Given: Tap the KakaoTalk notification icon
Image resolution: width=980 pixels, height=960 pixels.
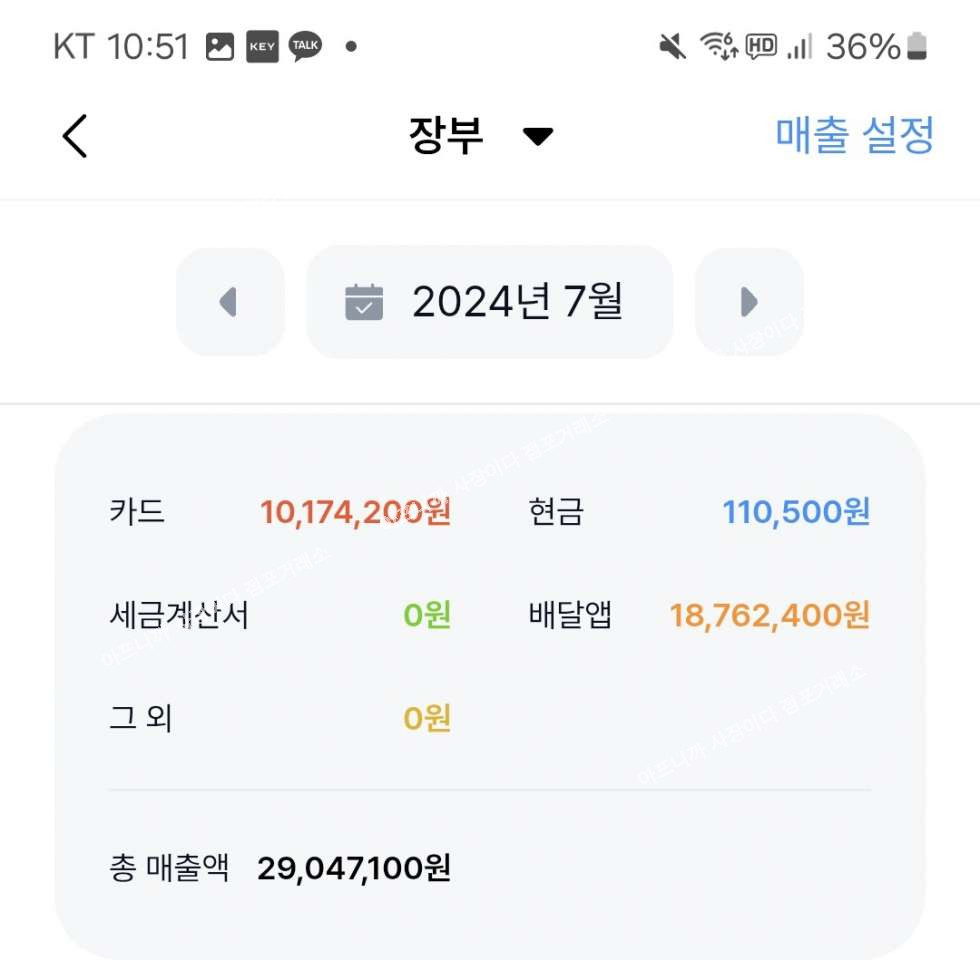Looking at the screenshot, I should coord(306,46).
